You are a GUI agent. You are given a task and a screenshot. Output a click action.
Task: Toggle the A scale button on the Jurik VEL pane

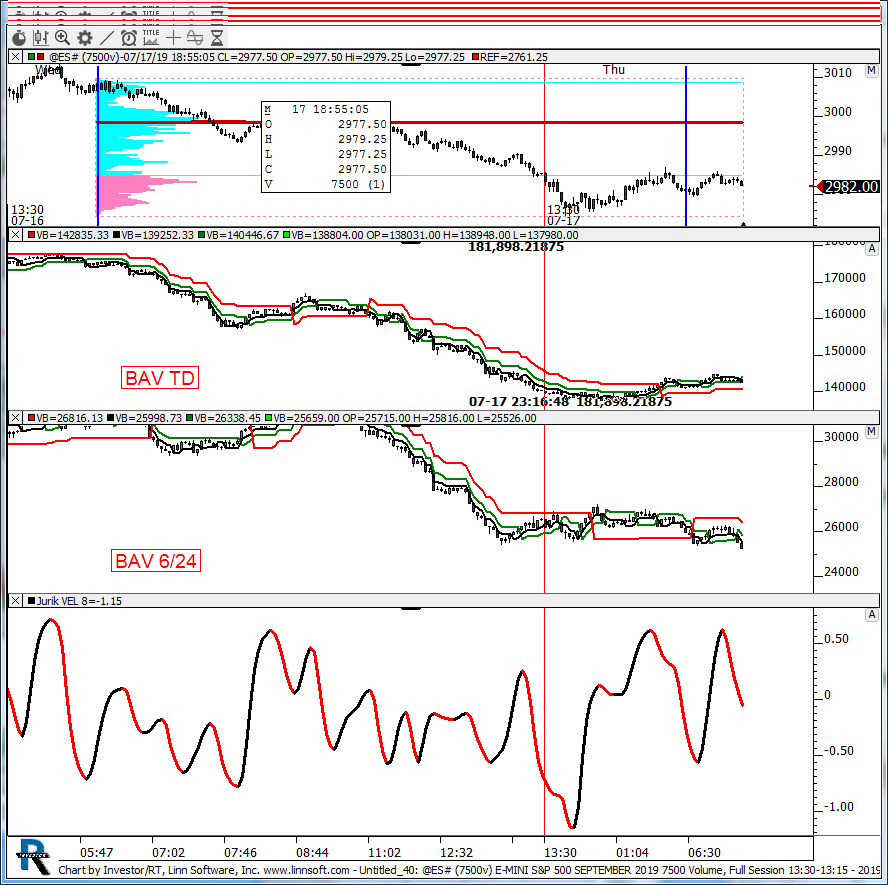(x=871, y=615)
